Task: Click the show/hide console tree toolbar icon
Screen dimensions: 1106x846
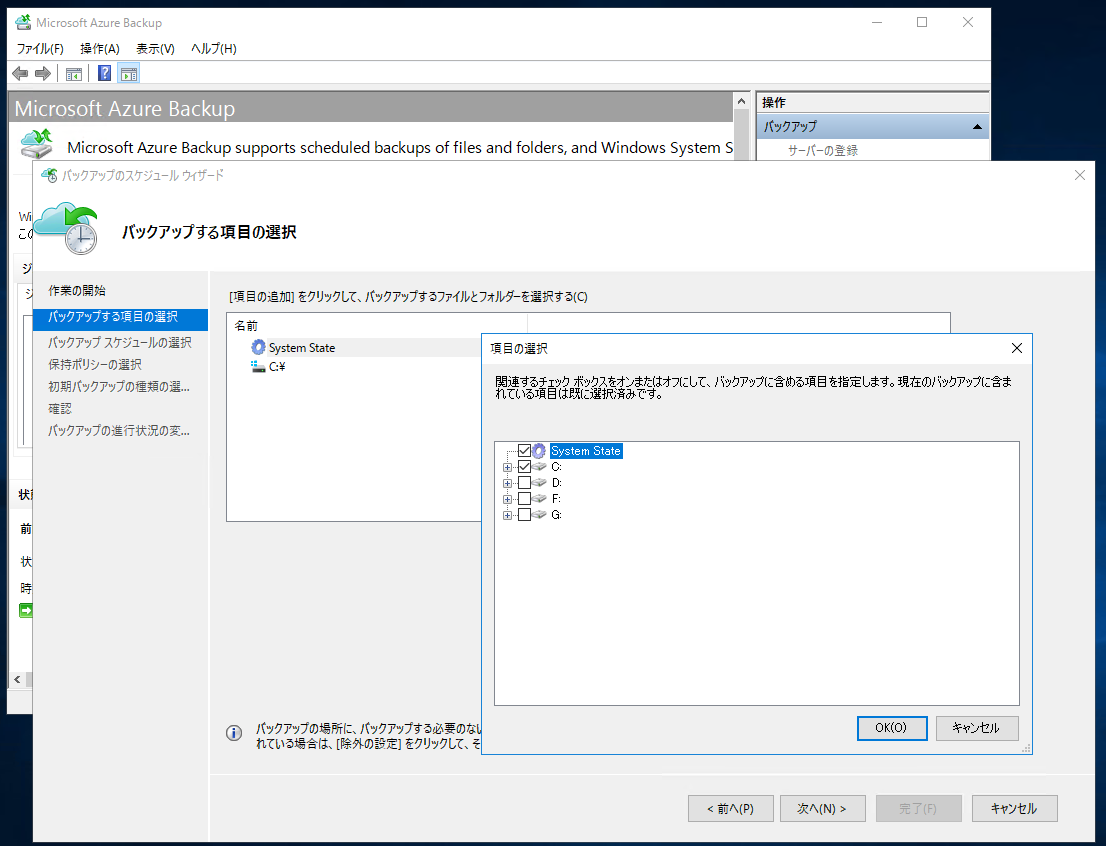Action: click(73, 73)
